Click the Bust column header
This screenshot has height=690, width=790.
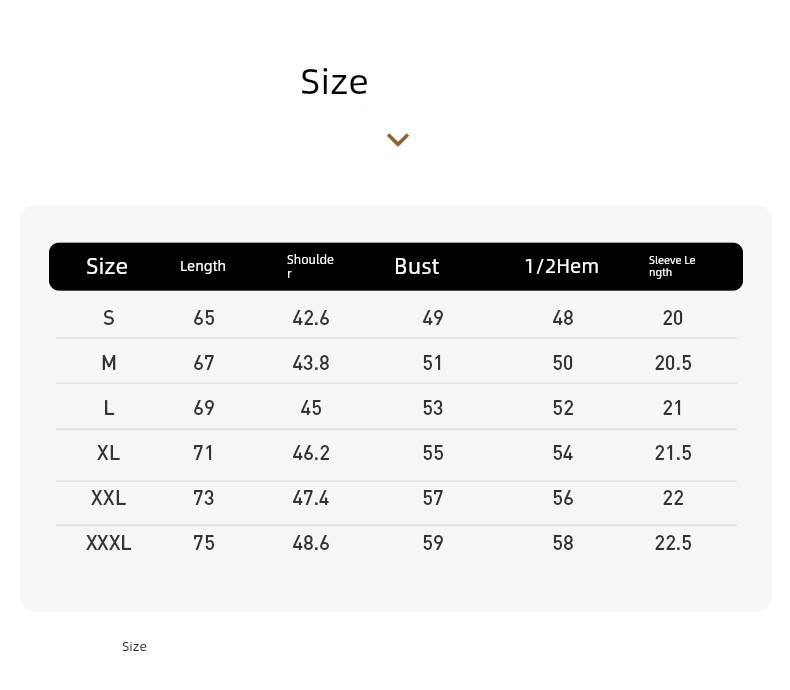tap(417, 266)
